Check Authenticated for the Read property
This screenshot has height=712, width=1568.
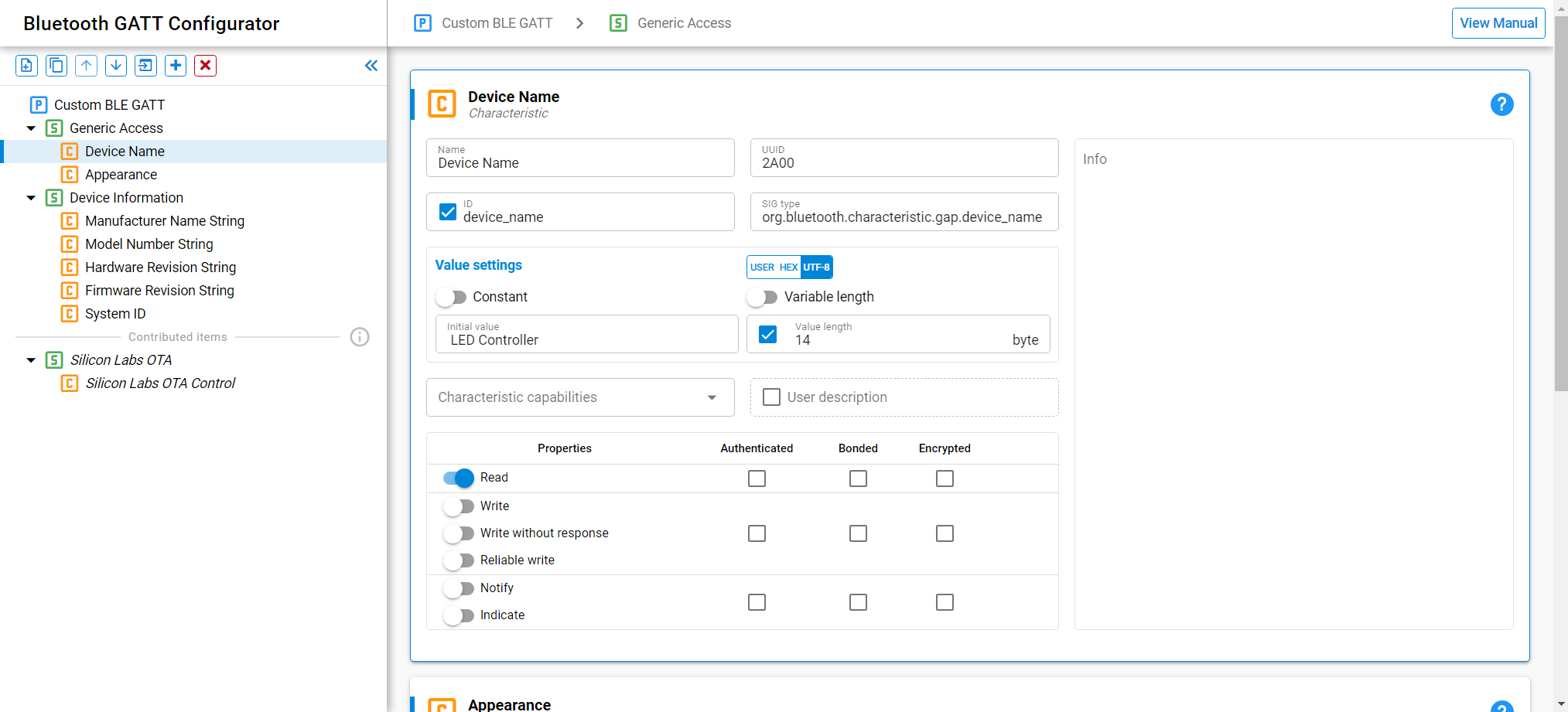757,479
